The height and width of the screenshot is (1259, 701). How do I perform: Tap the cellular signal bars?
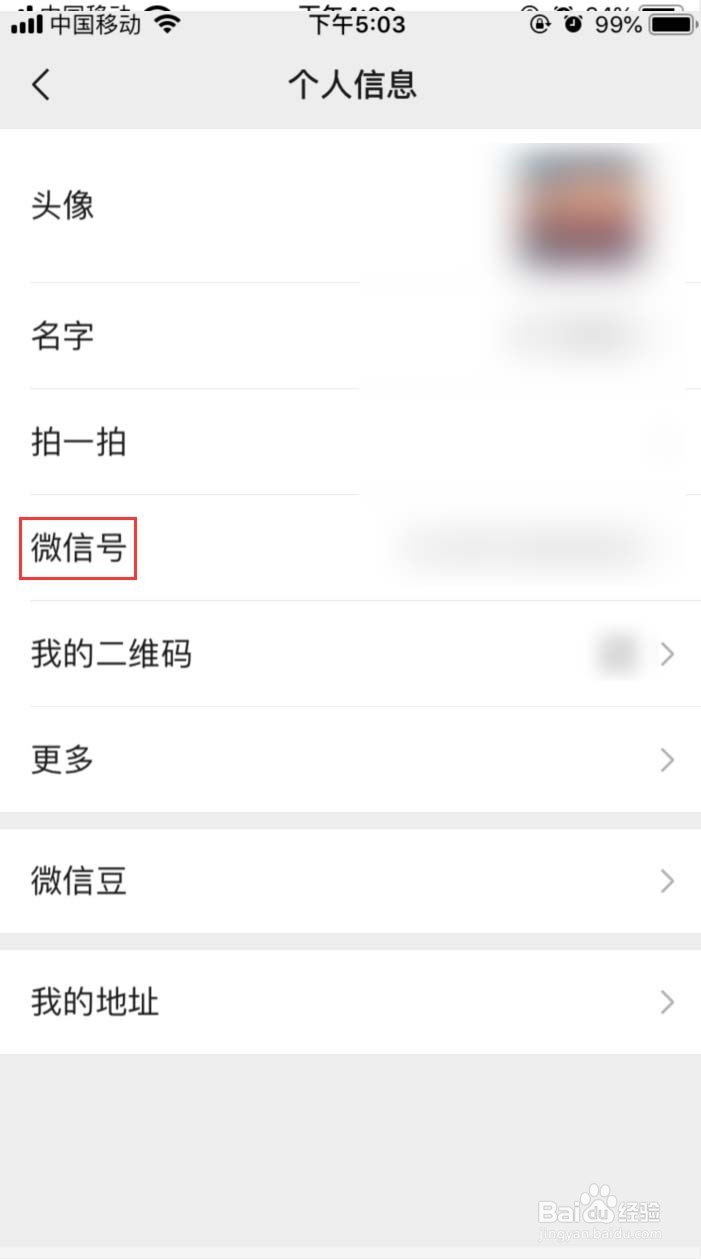(x=27, y=25)
